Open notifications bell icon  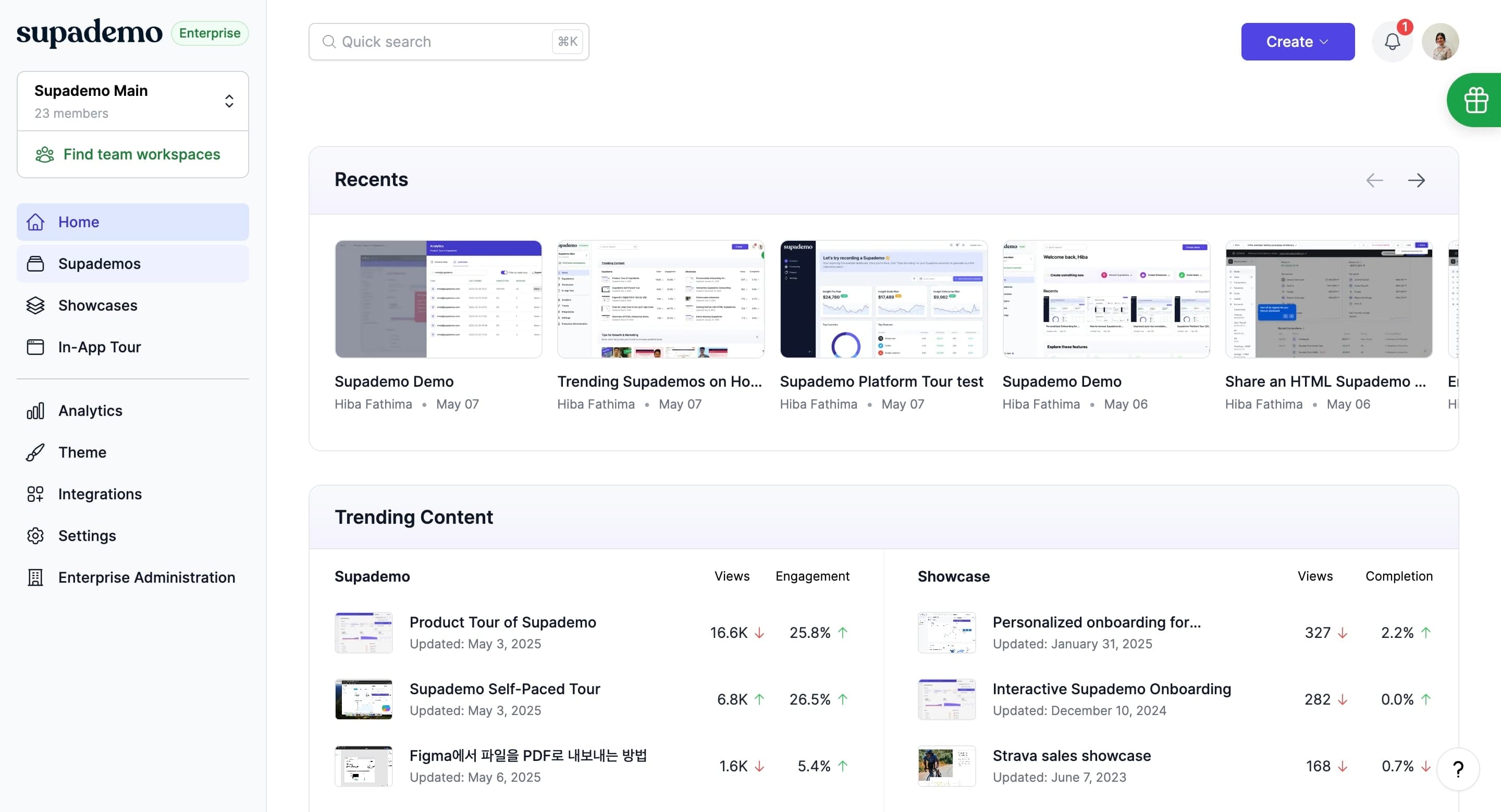1393,41
